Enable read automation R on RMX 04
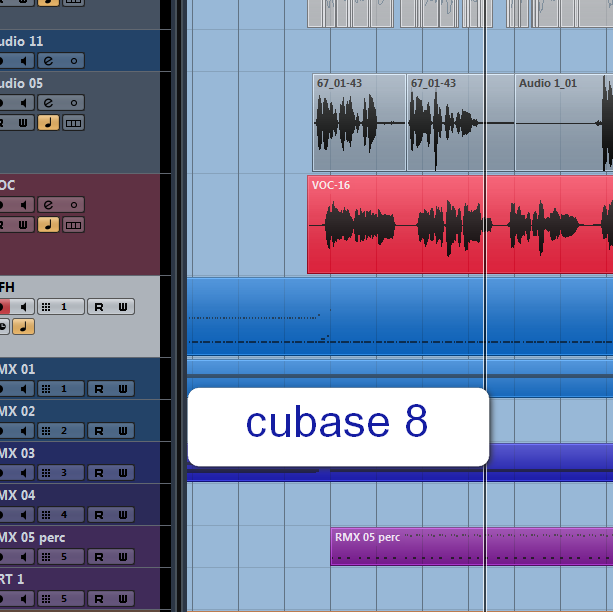The image size is (613, 612). click(99, 515)
